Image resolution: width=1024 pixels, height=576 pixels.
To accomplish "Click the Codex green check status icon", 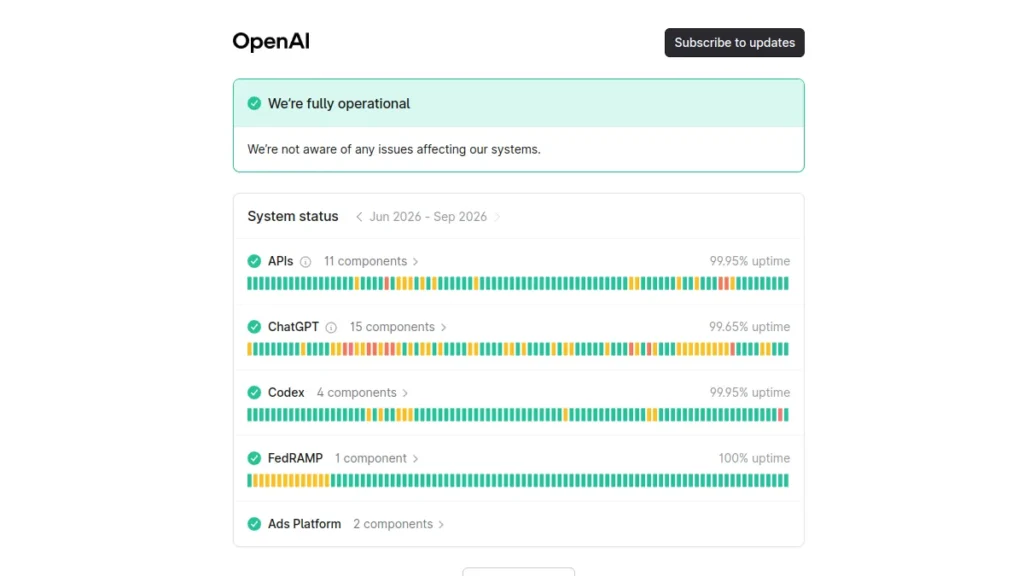I will pos(254,392).
